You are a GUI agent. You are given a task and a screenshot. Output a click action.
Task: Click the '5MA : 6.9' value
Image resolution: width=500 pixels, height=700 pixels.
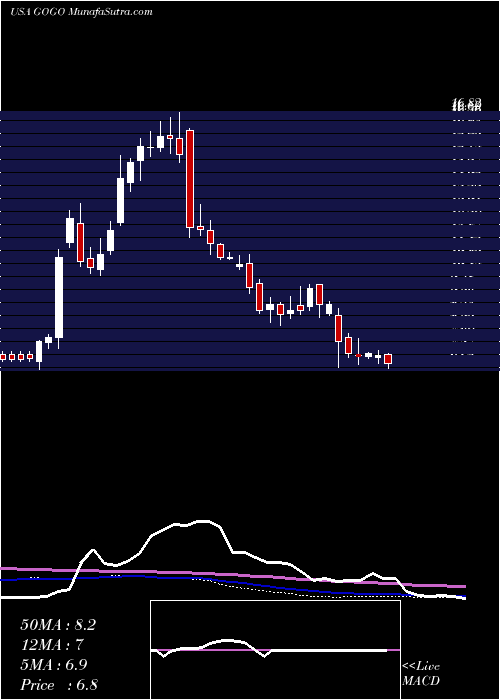(54, 665)
